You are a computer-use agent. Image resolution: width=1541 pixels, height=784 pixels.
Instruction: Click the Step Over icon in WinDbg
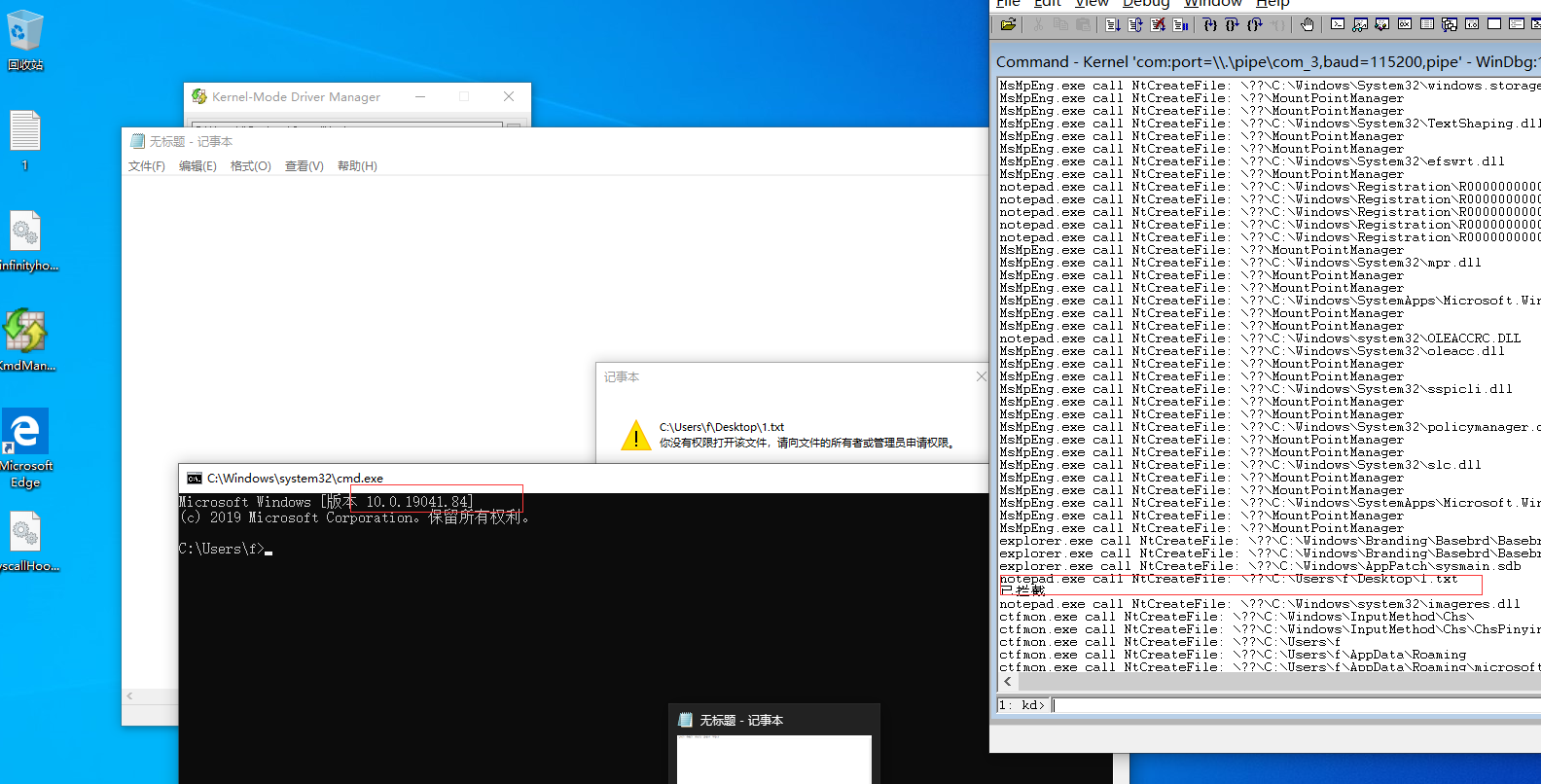pyautogui.click(x=1232, y=24)
